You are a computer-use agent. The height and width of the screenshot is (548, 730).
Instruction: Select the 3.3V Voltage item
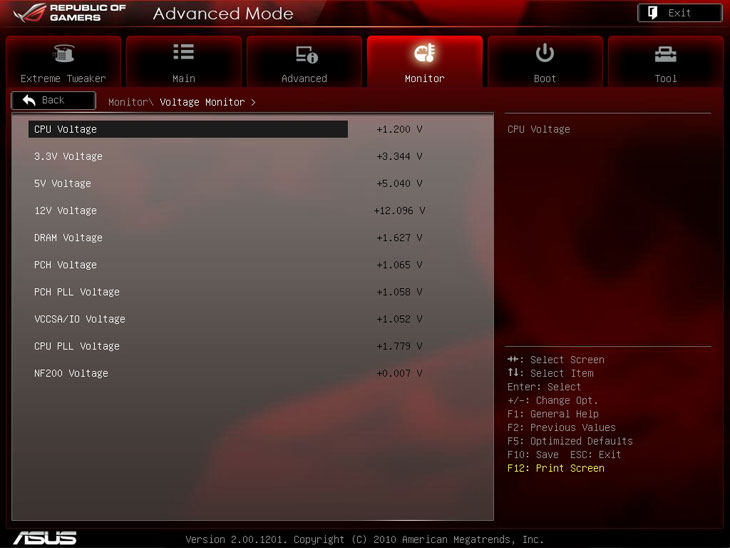68,156
